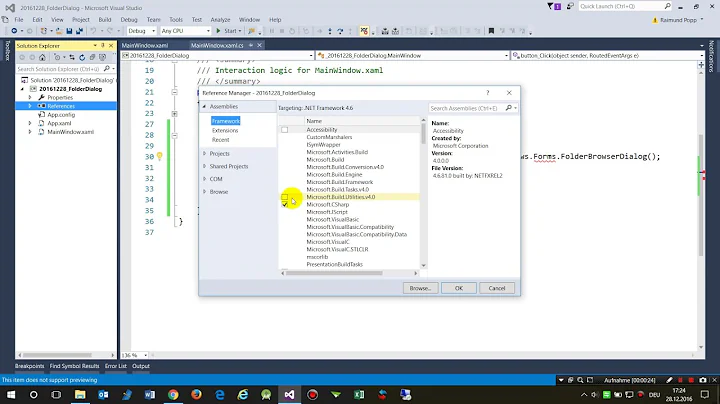Click Solution Explorer Home icon
The width and height of the screenshot is (720, 404).
pyautogui.click(x=42, y=57)
